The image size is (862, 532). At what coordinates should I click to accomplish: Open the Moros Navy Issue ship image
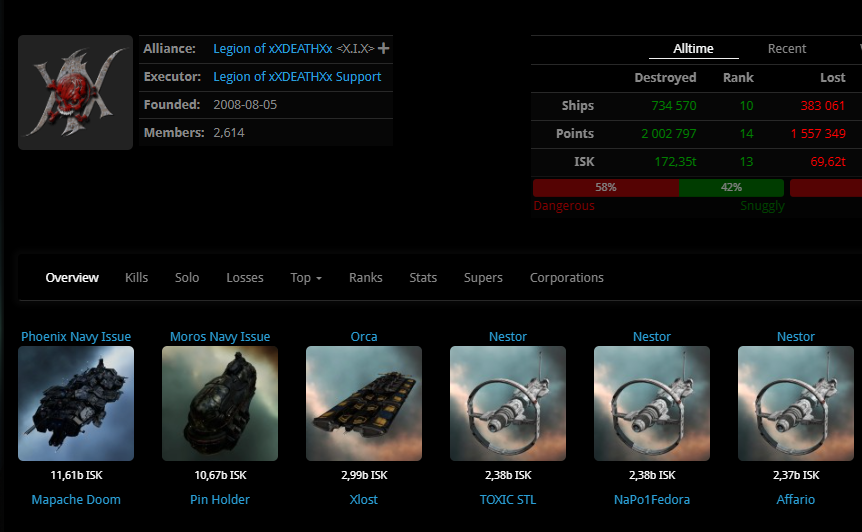tap(220, 403)
